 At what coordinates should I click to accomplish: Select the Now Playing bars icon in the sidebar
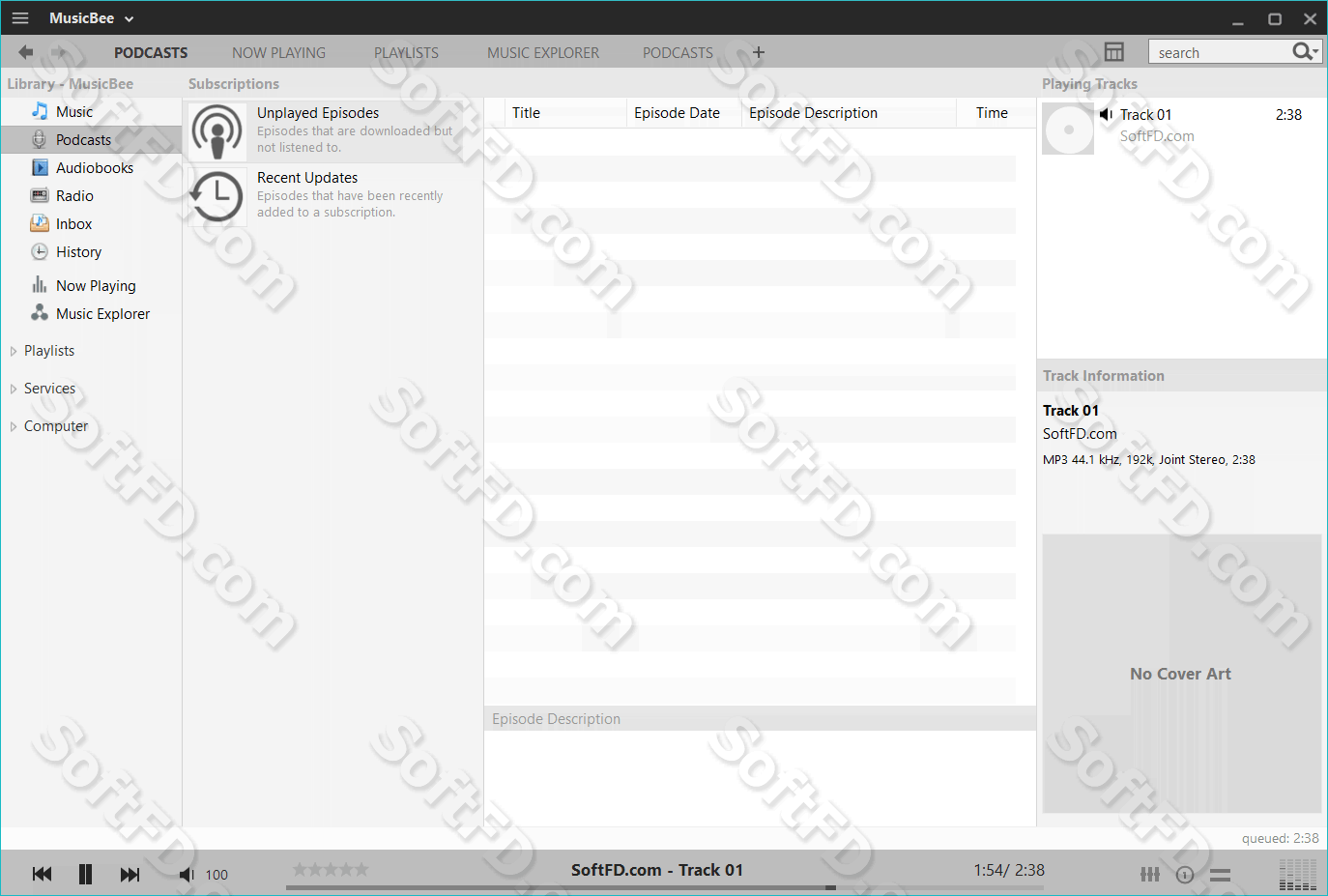pos(40,284)
